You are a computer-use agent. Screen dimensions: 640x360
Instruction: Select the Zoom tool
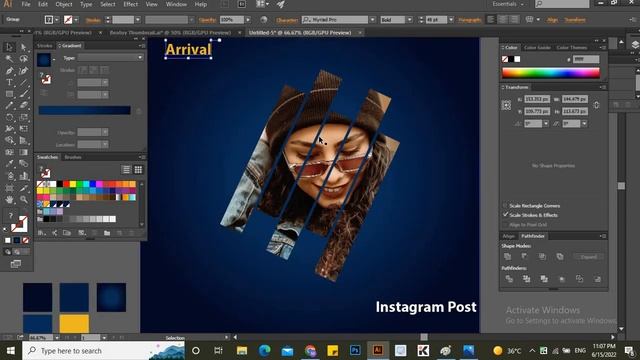(23, 200)
